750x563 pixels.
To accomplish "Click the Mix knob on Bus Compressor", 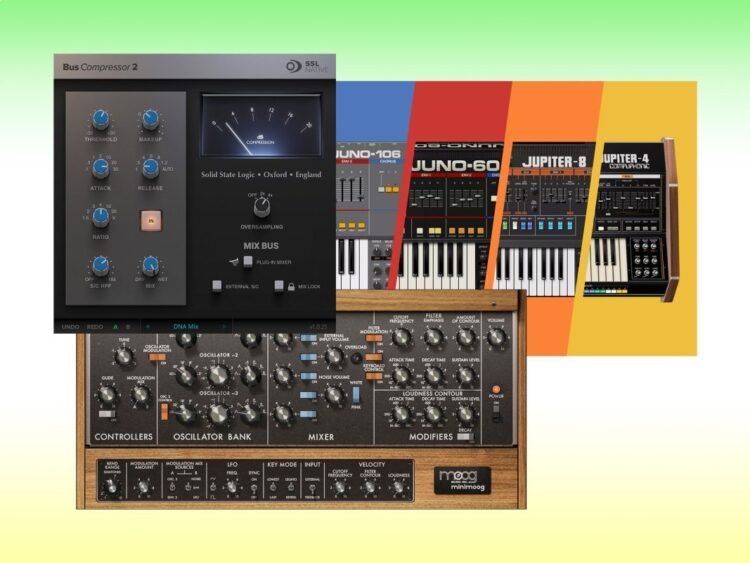I will tap(150, 266).
